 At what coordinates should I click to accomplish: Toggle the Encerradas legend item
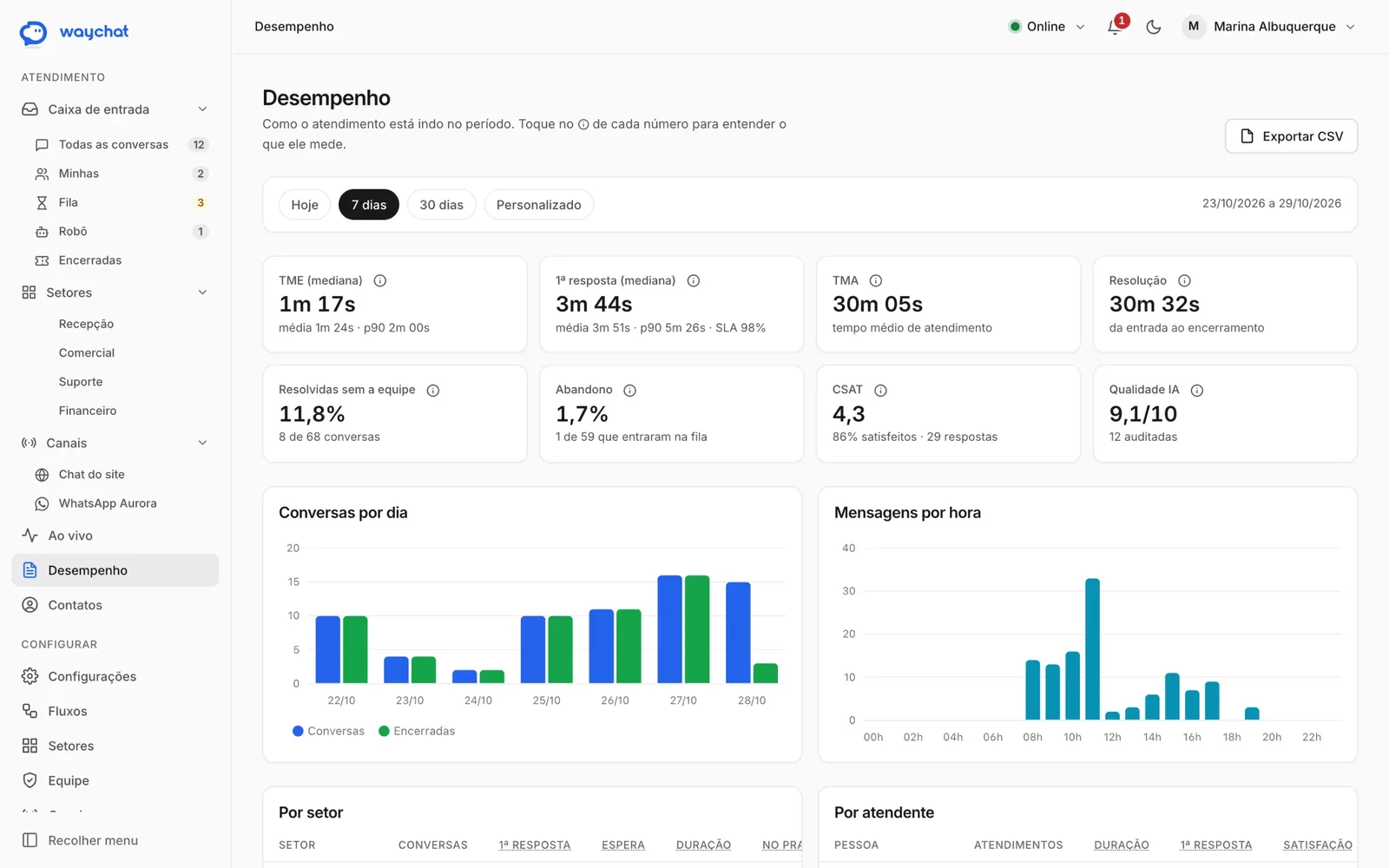tap(417, 731)
